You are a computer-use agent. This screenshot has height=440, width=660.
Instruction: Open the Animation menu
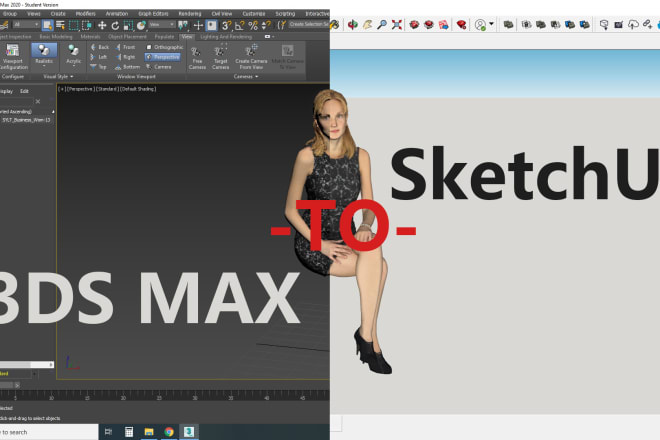pos(117,14)
